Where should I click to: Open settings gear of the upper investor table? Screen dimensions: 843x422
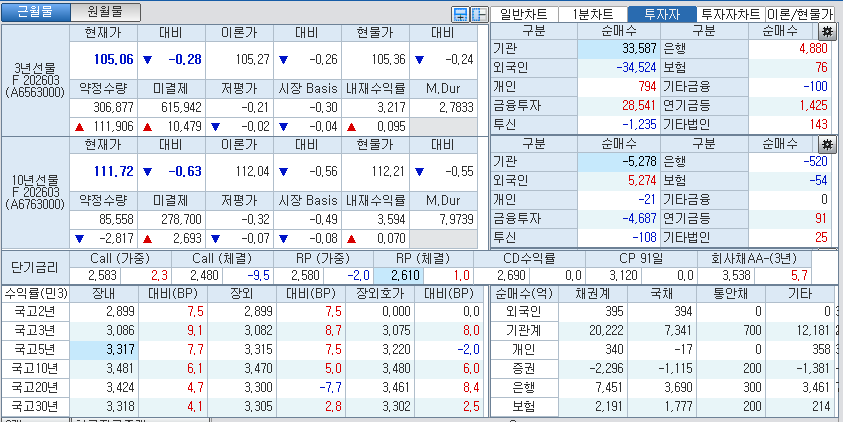tap(827, 31)
